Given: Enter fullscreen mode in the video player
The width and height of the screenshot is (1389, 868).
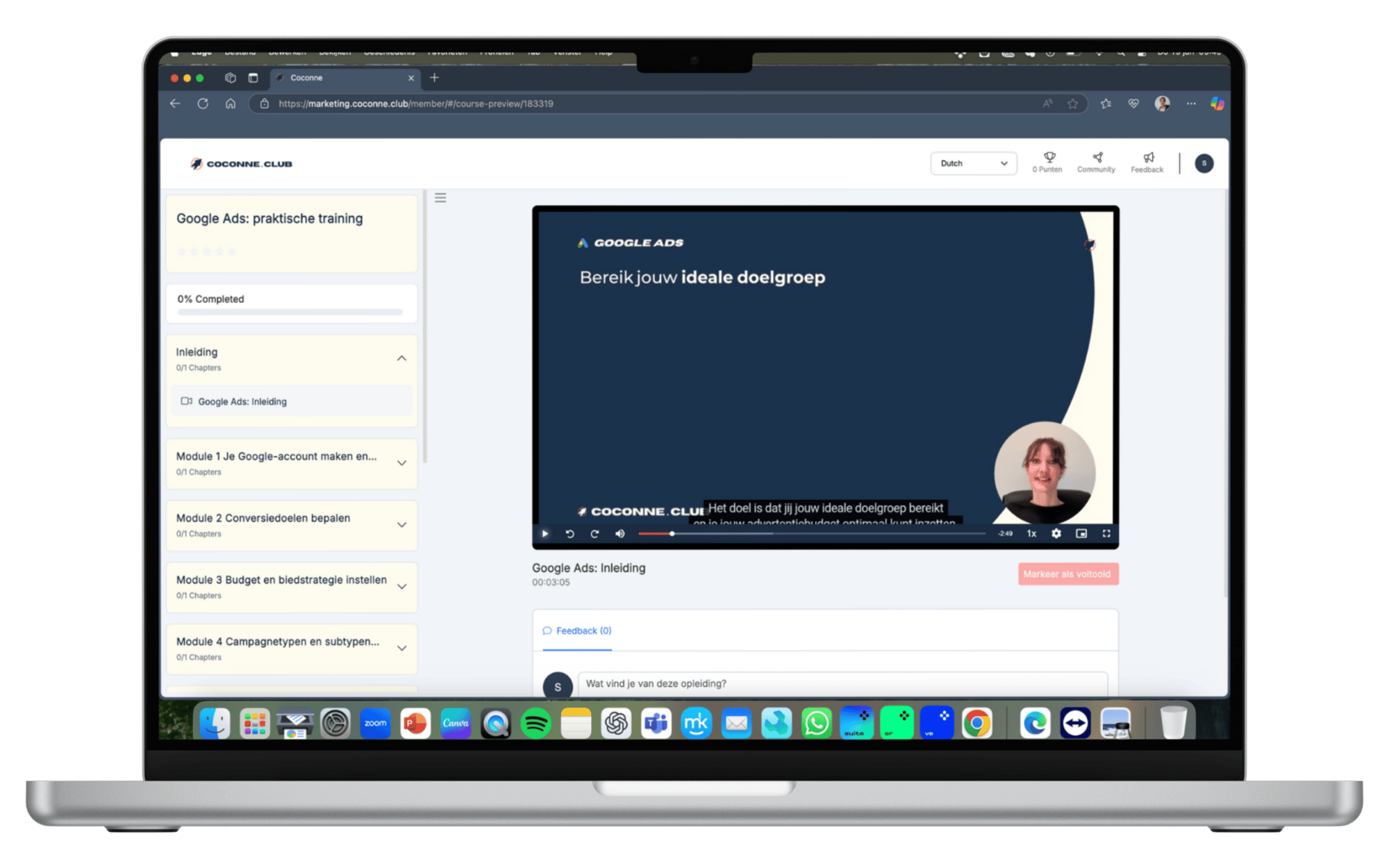Looking at the screenshot, I should [1106, 533].
